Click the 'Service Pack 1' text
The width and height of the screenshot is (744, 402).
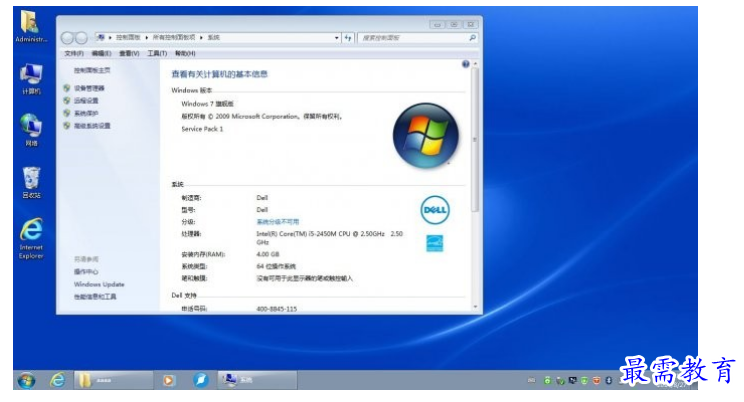click(x=202, y=129)
